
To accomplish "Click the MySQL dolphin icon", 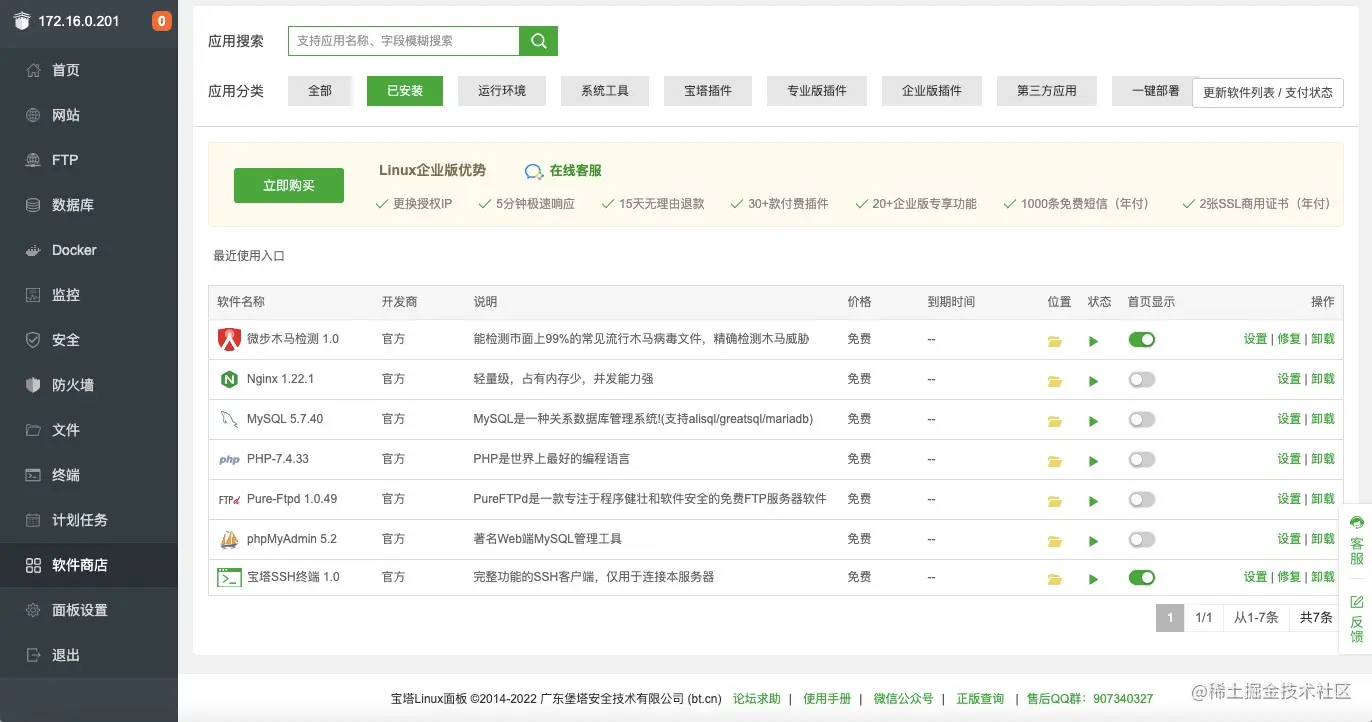I will point(229,419).
